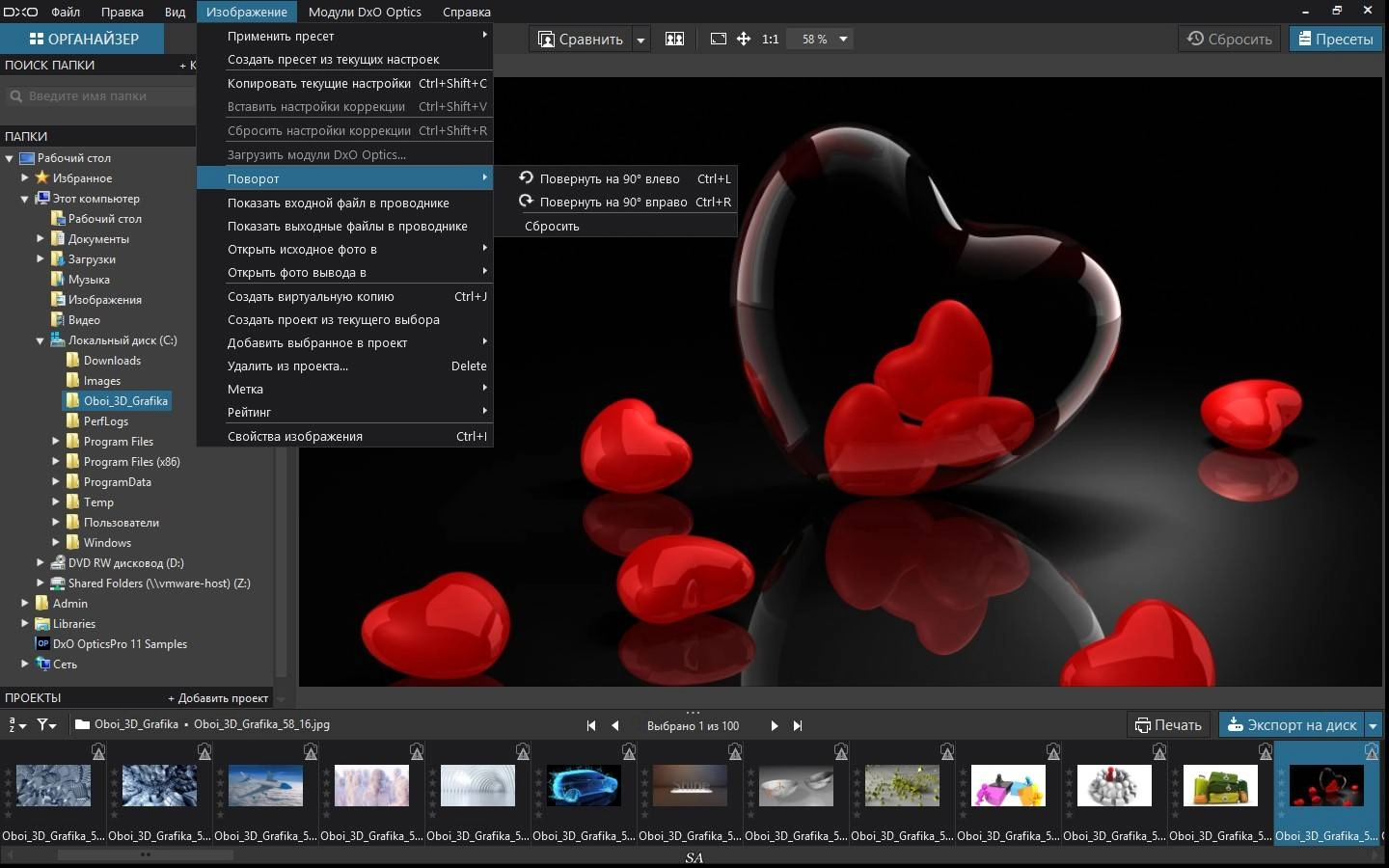
Task: Expand the Избранное folder node
Action: [25, 177]
